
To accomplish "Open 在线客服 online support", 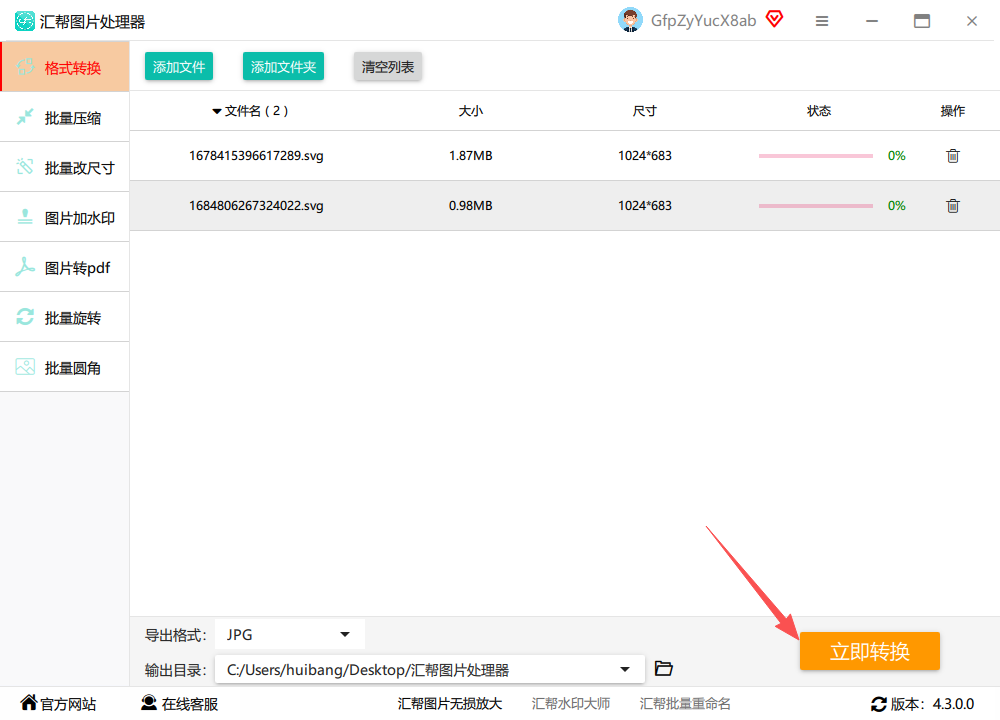I will click(179, 703).
